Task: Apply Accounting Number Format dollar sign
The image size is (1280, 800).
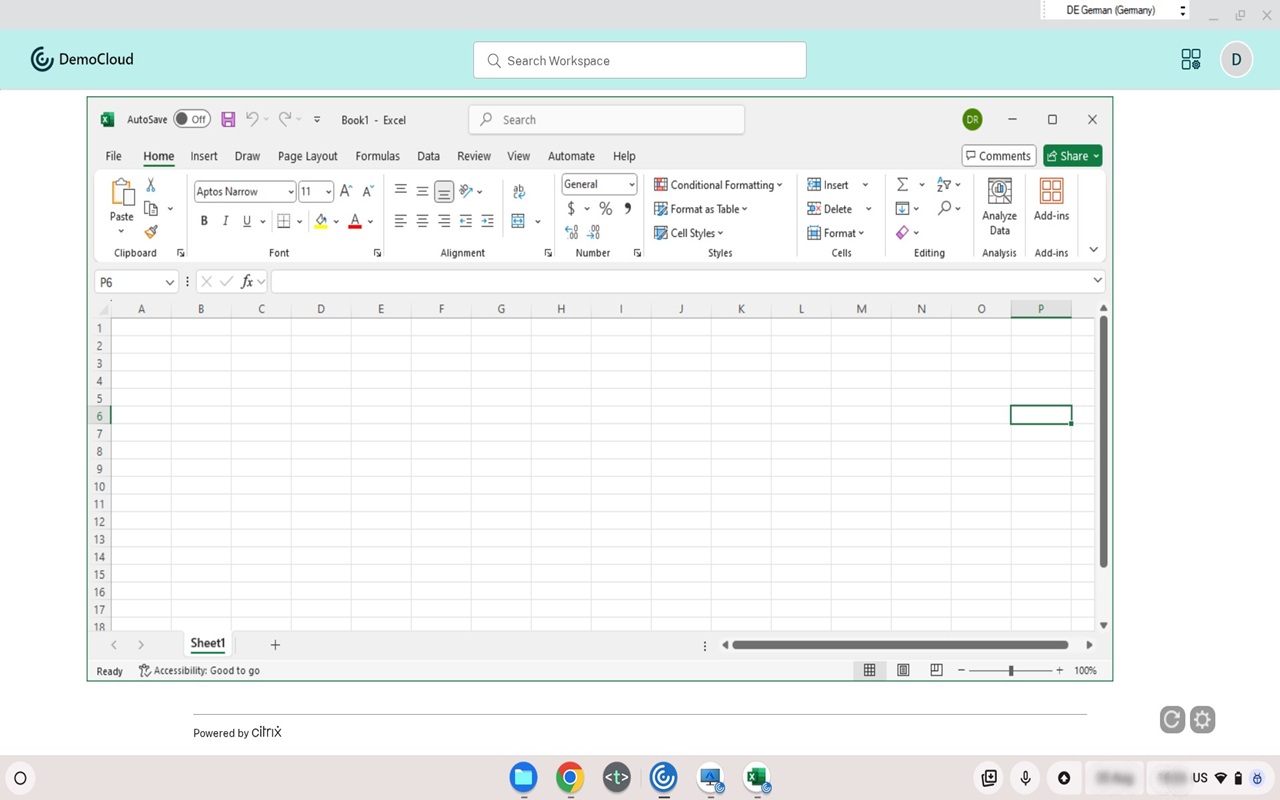Action: tap(571, 209)
